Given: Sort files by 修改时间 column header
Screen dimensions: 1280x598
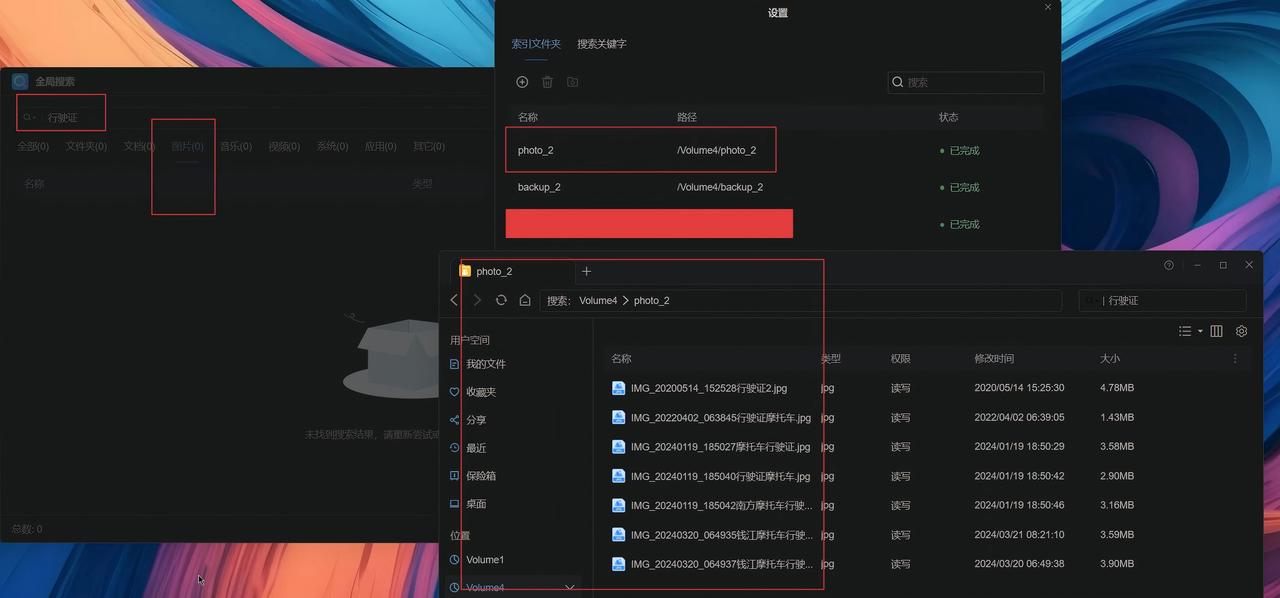Looking at the screenshot, I should [994, 359].
